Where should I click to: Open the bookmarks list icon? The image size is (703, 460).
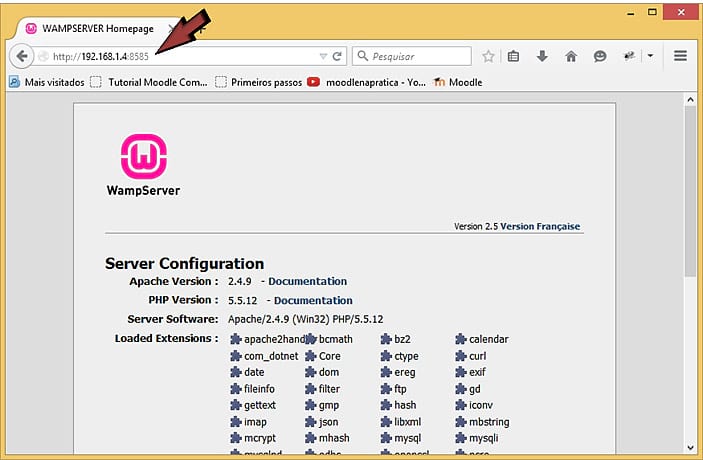pos(513,56)
